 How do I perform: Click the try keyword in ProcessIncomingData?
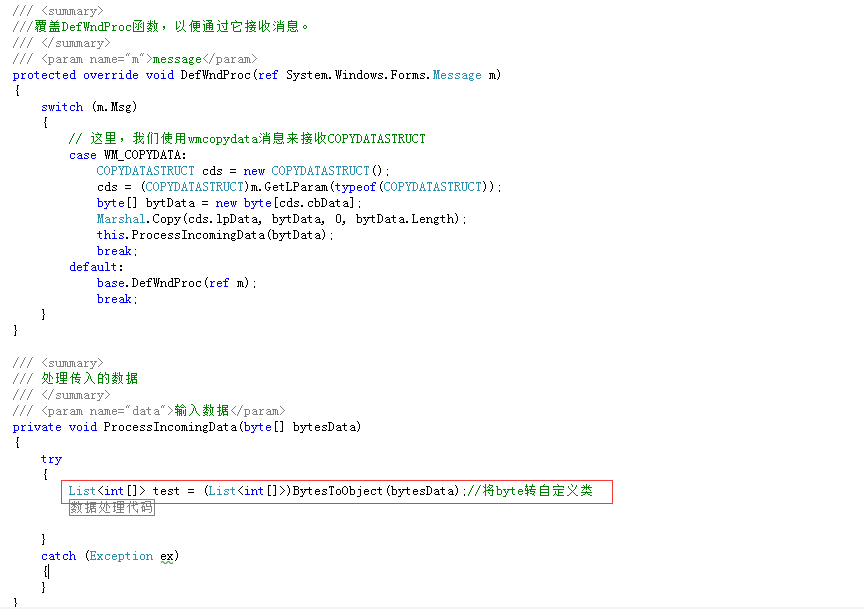click(x=51, y=458)
